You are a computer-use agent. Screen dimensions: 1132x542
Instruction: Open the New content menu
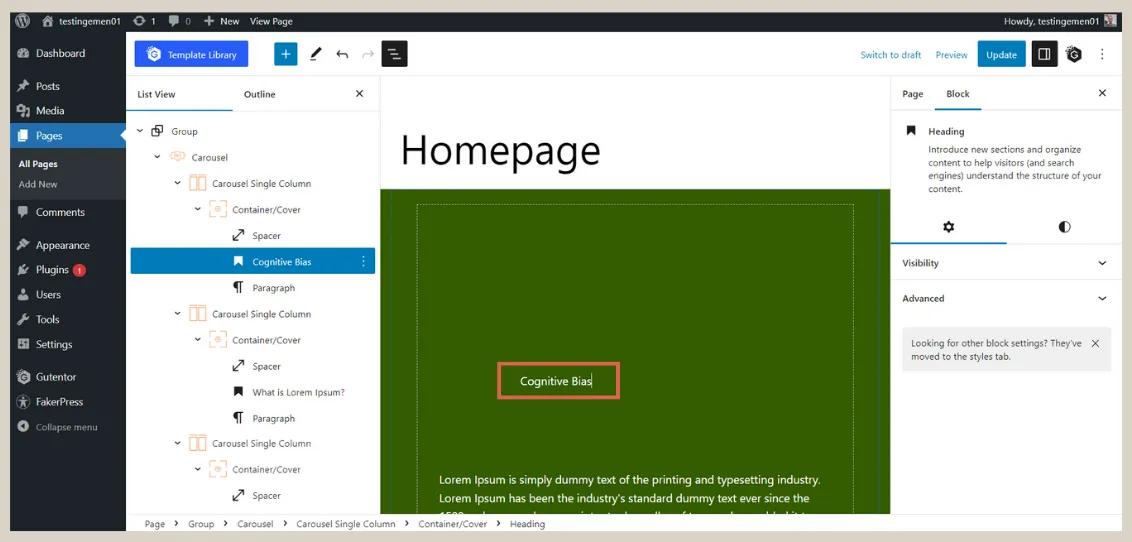pyautogui.click(x=221, y=21)
